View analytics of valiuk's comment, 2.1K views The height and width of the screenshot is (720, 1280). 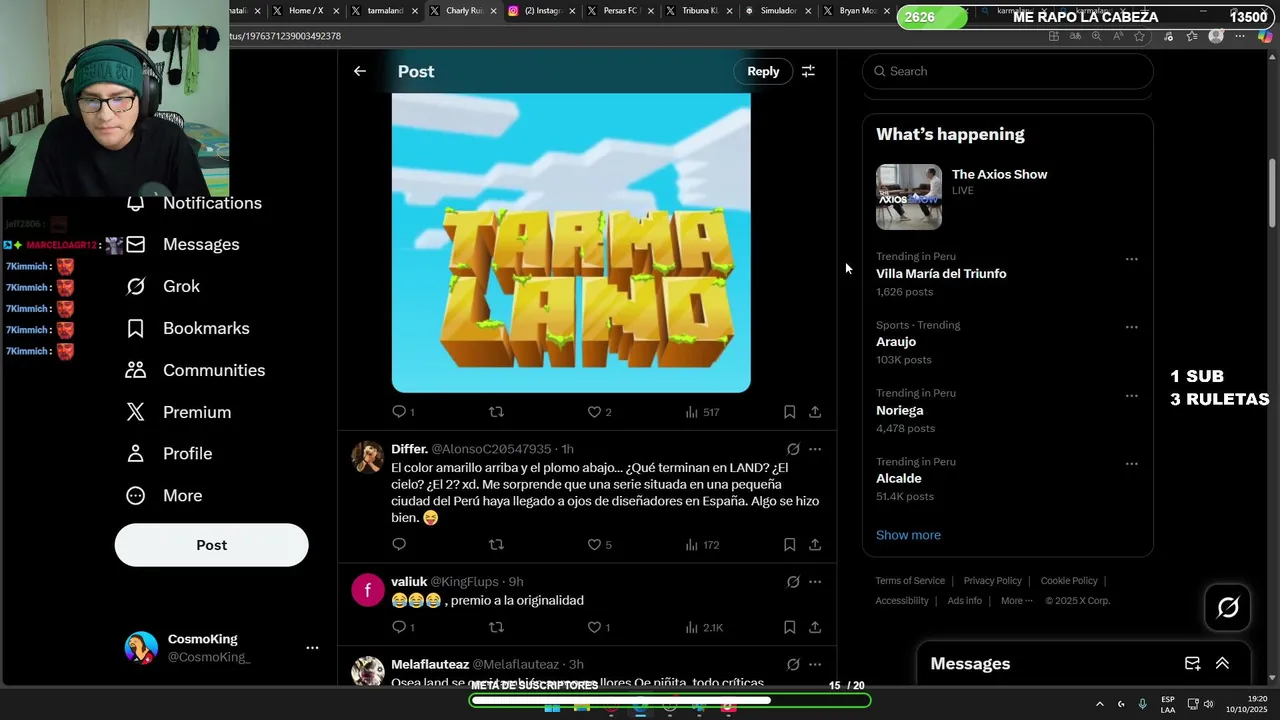pos(704,628)
